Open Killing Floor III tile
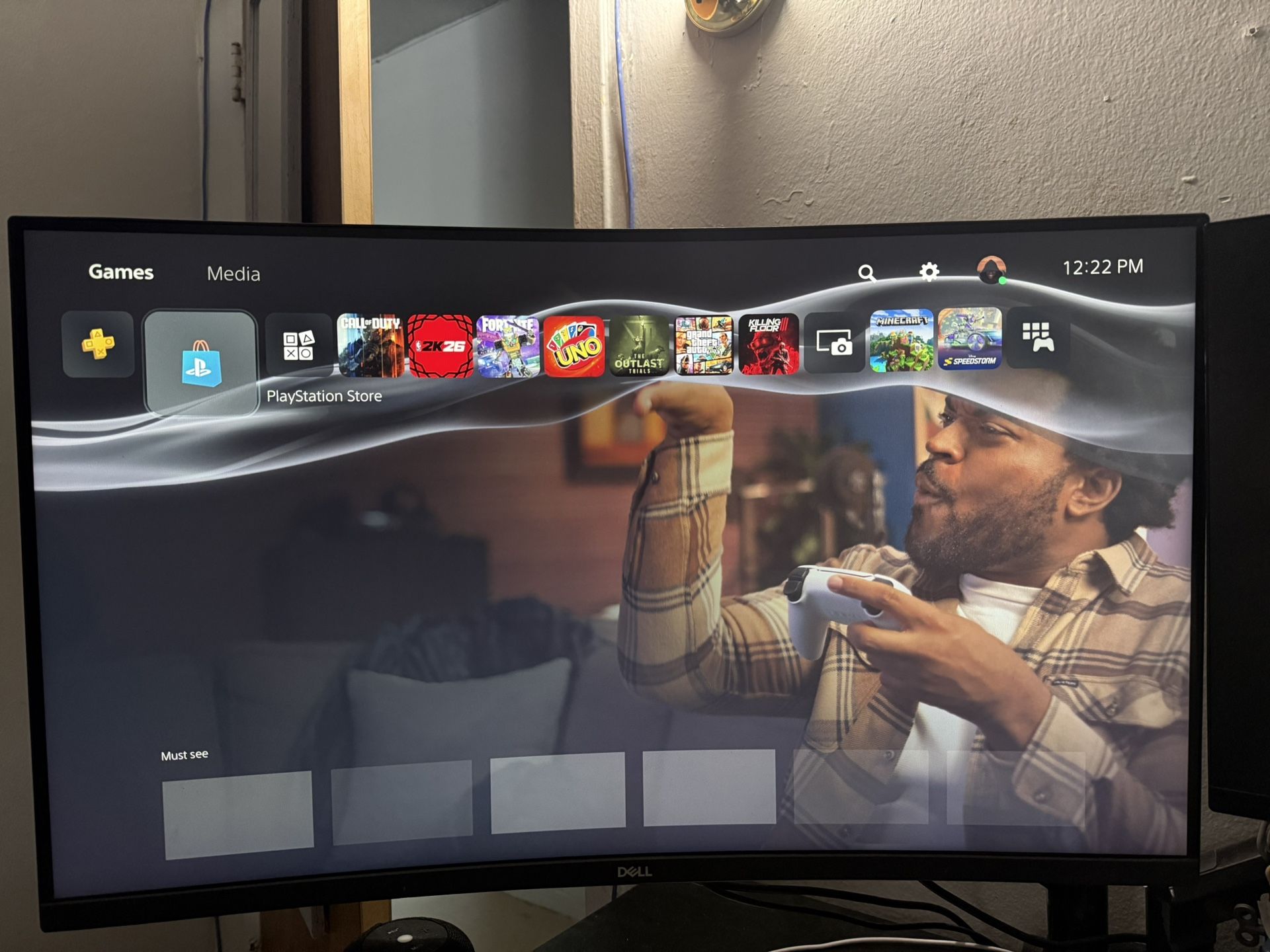The image size is (1270, 952). pyautogui.click(x=768, y=344)
